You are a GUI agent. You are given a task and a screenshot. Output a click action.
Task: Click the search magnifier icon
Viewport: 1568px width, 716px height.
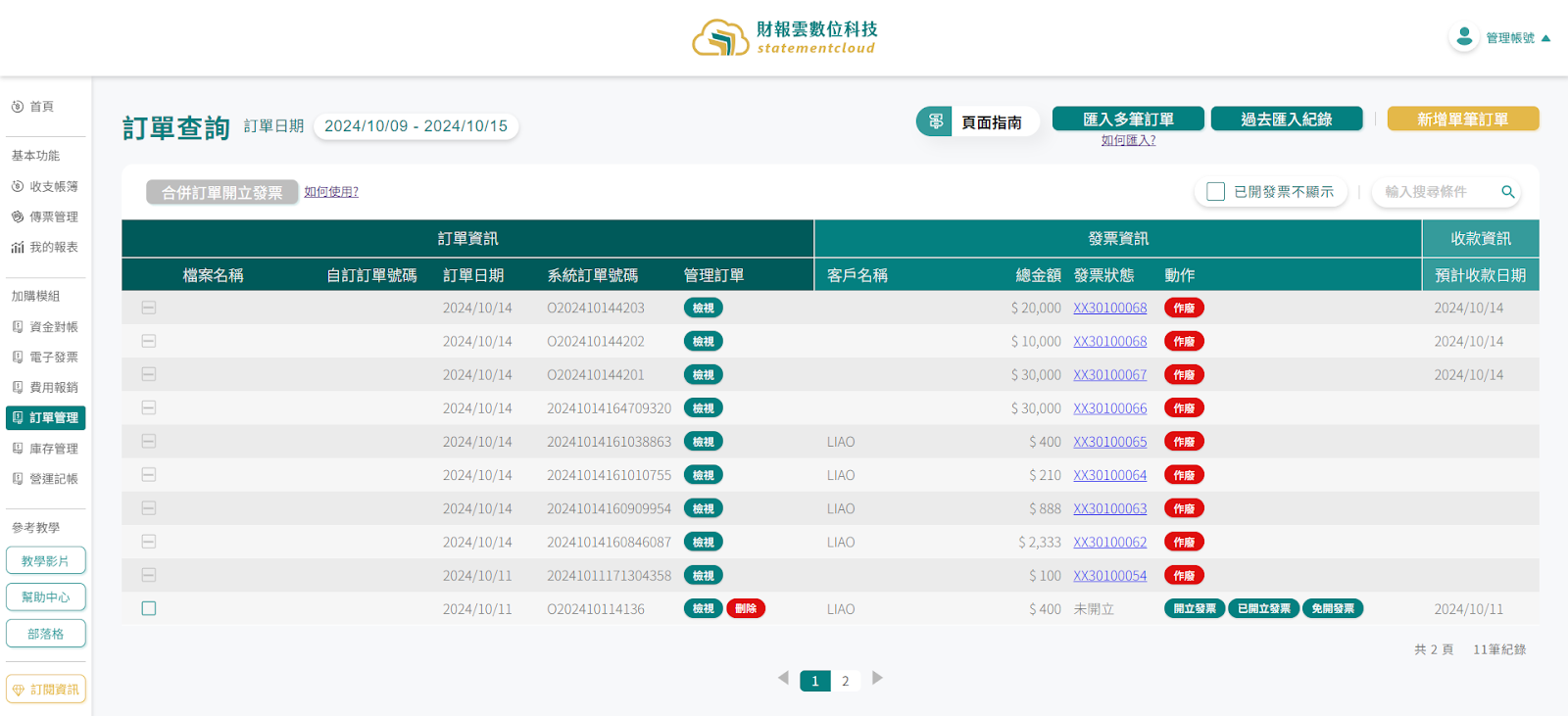coord(1508,192)
